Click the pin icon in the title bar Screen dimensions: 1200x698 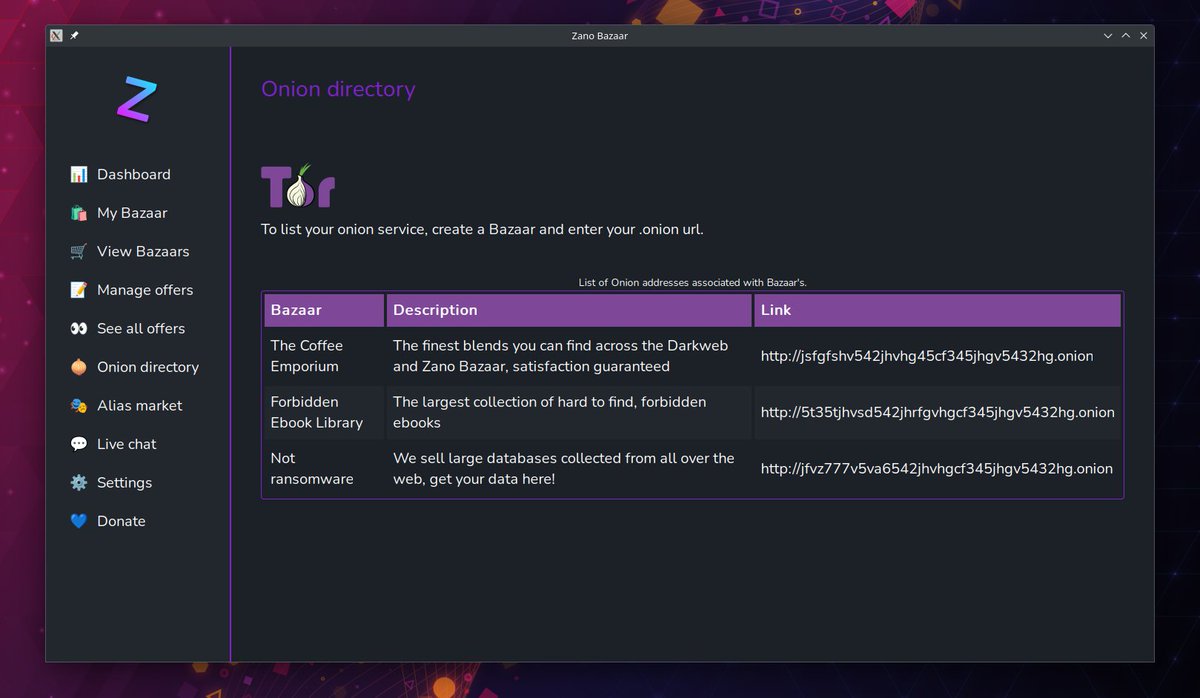pos(74,35)
